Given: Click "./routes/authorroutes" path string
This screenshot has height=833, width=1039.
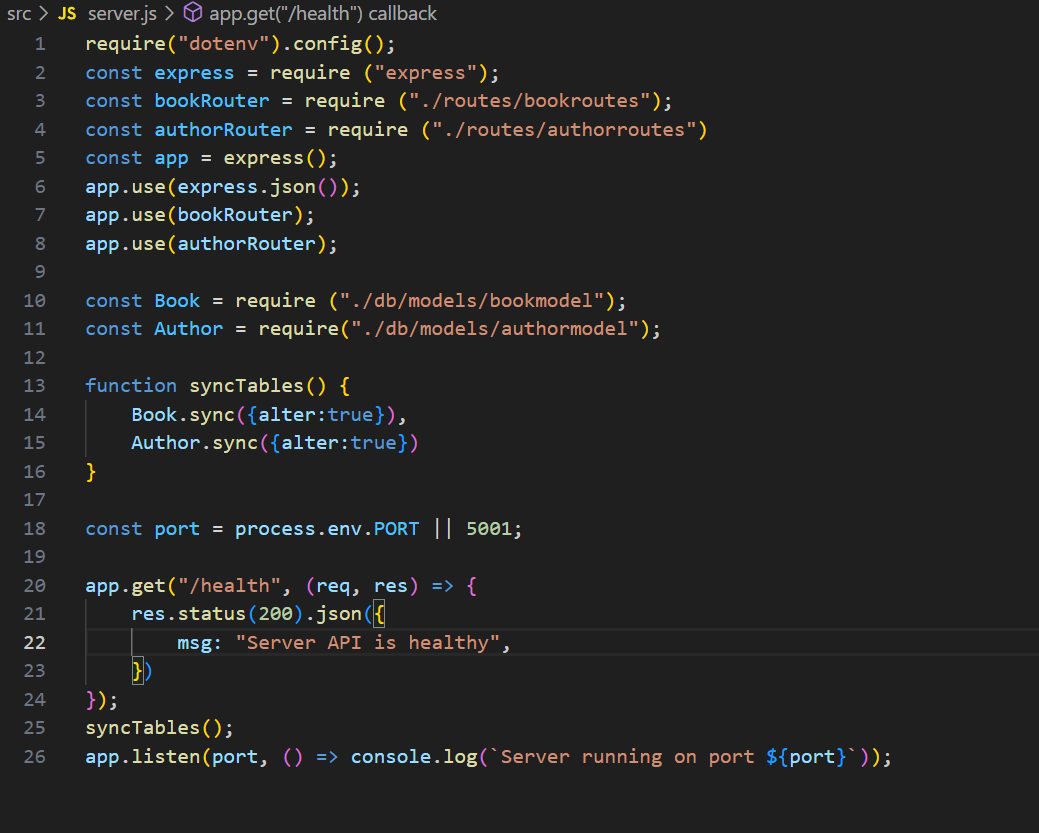Looking at the screenshot, I should tap(564, 129).
